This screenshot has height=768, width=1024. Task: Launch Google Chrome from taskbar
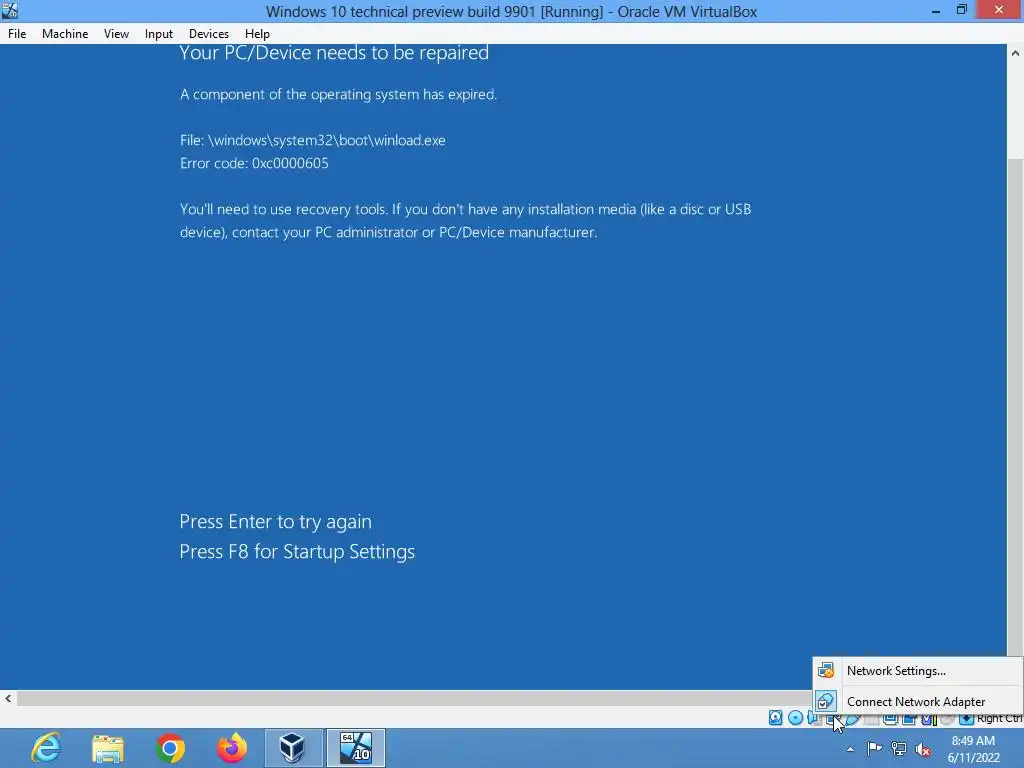[x=170, y=748]
